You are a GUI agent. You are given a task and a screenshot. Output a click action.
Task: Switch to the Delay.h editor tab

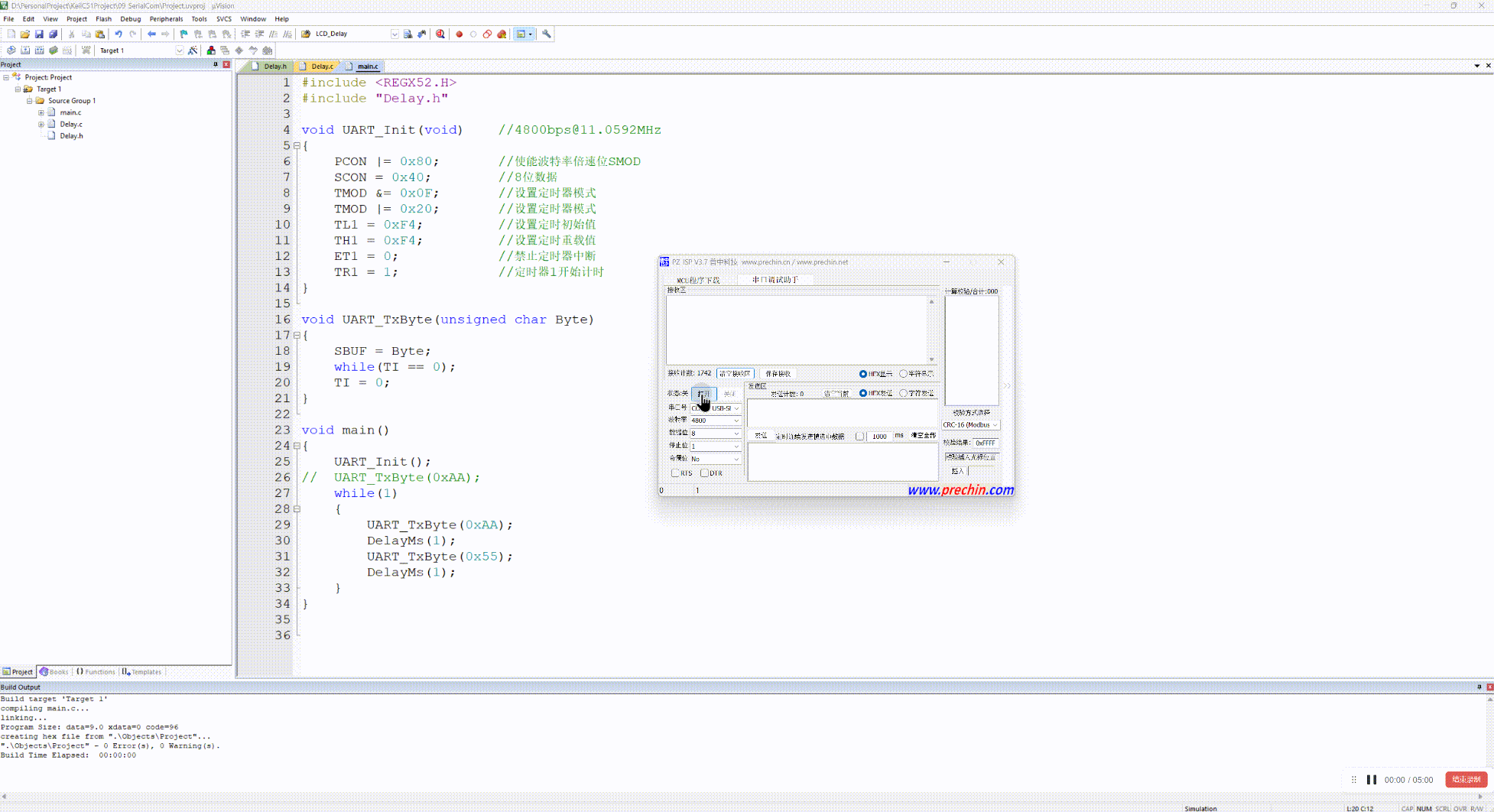pyautogui.click(x=270, y=67)
